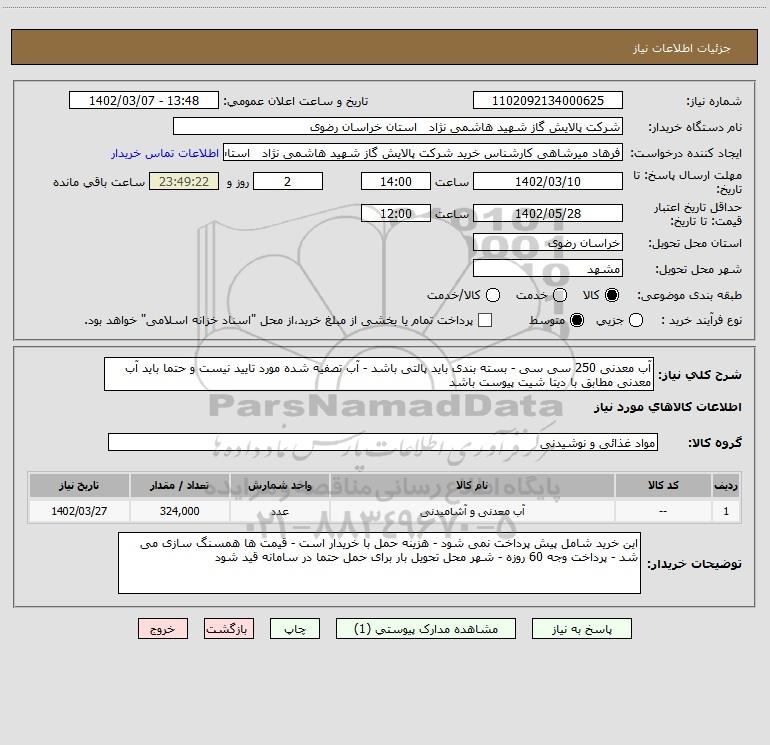
Task: Click response deadline time 14:00
Action: (396, 181)
